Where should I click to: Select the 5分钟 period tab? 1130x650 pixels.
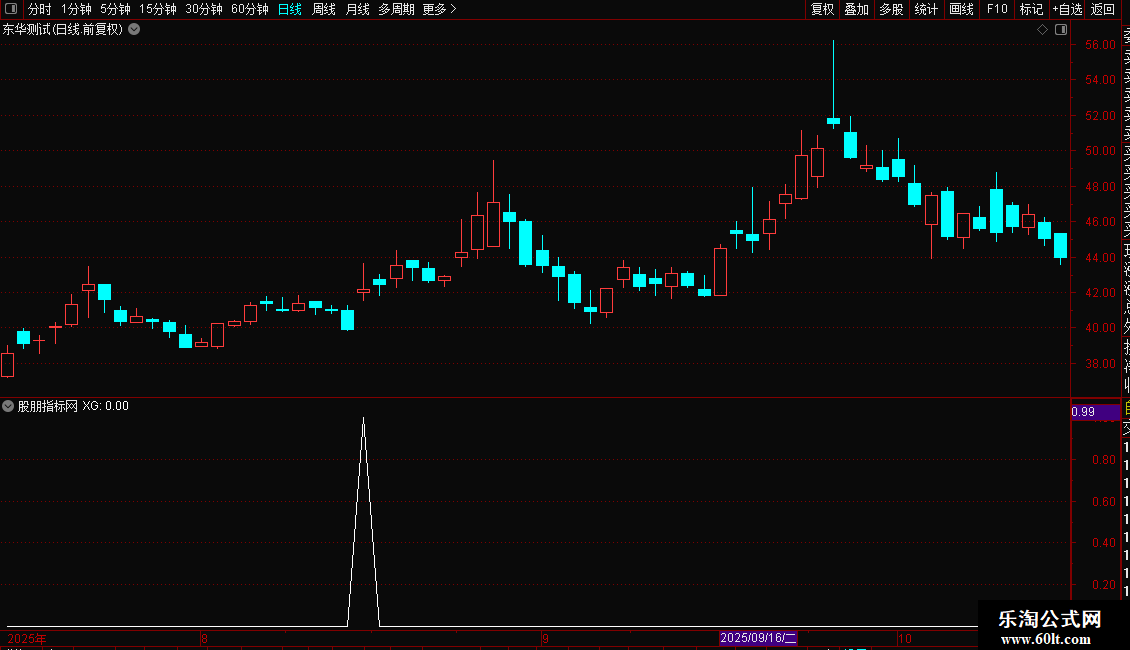tap(115, 9)
